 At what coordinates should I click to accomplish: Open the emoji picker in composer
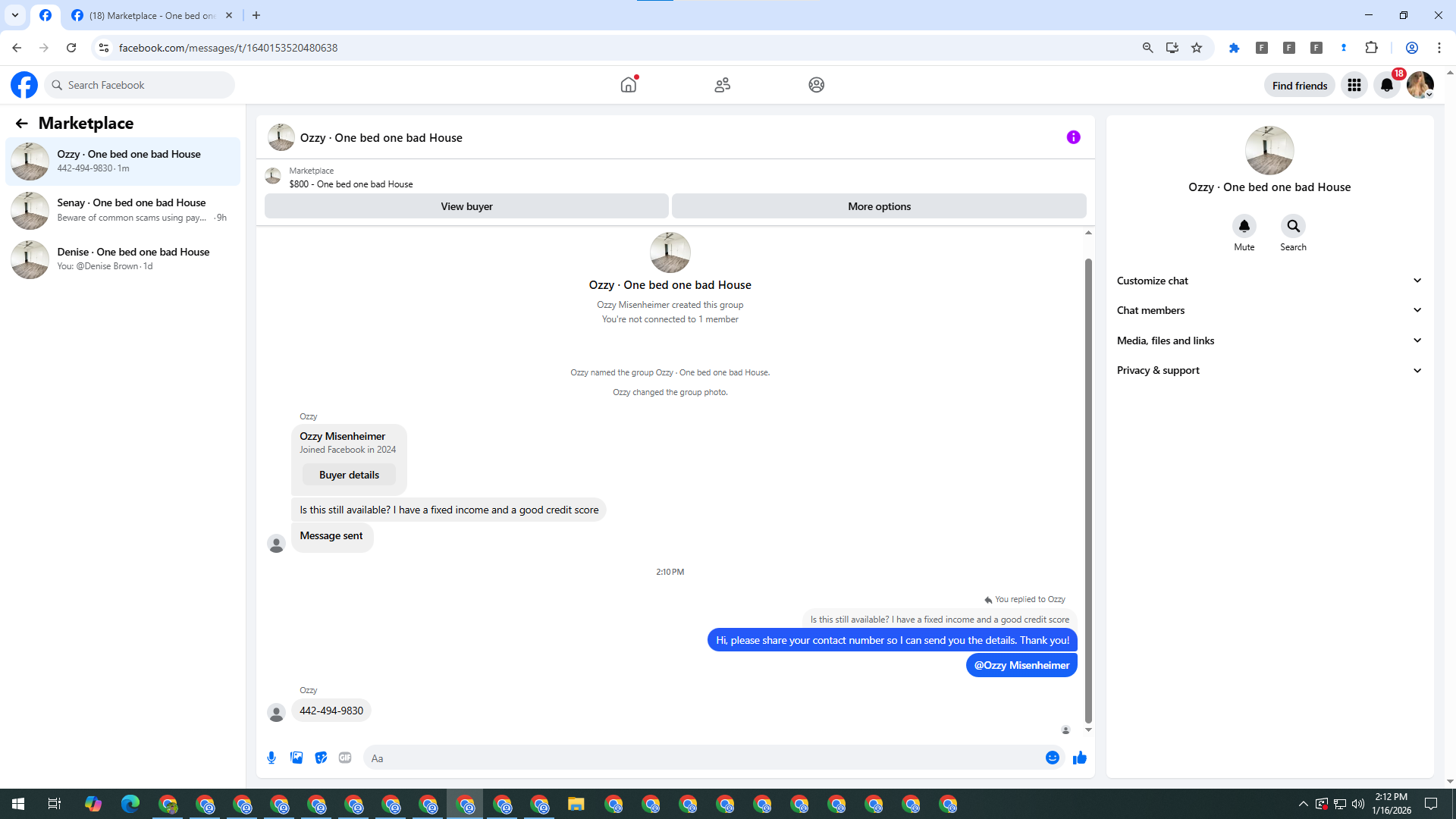[x=1052, y=758]
